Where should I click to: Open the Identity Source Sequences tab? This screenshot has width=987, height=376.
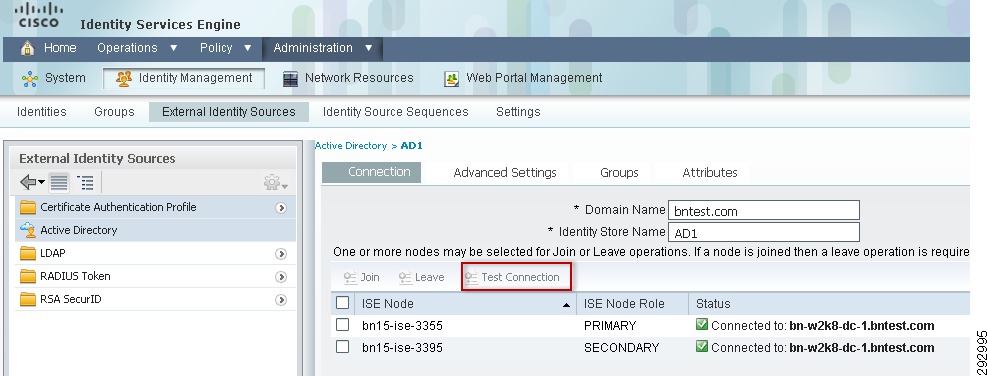395,112
